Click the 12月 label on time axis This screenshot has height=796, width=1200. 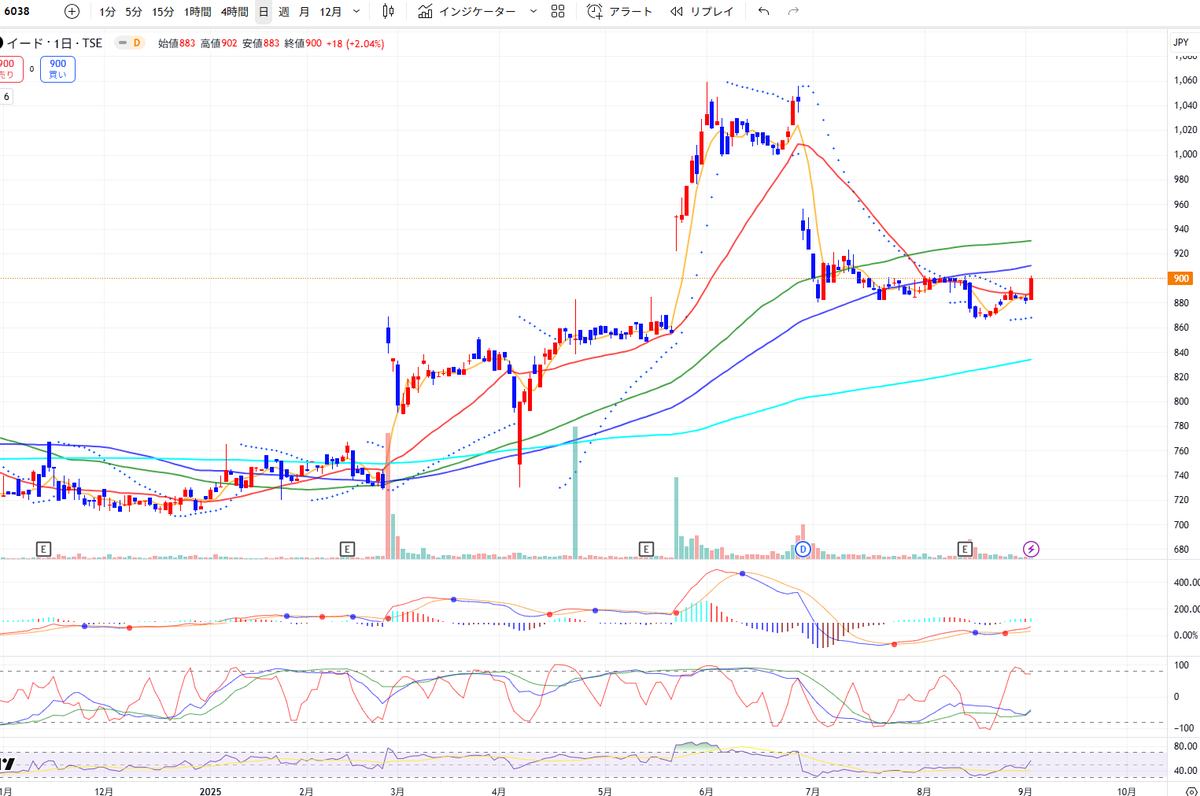pyautogui.click(x=104, y=790)
